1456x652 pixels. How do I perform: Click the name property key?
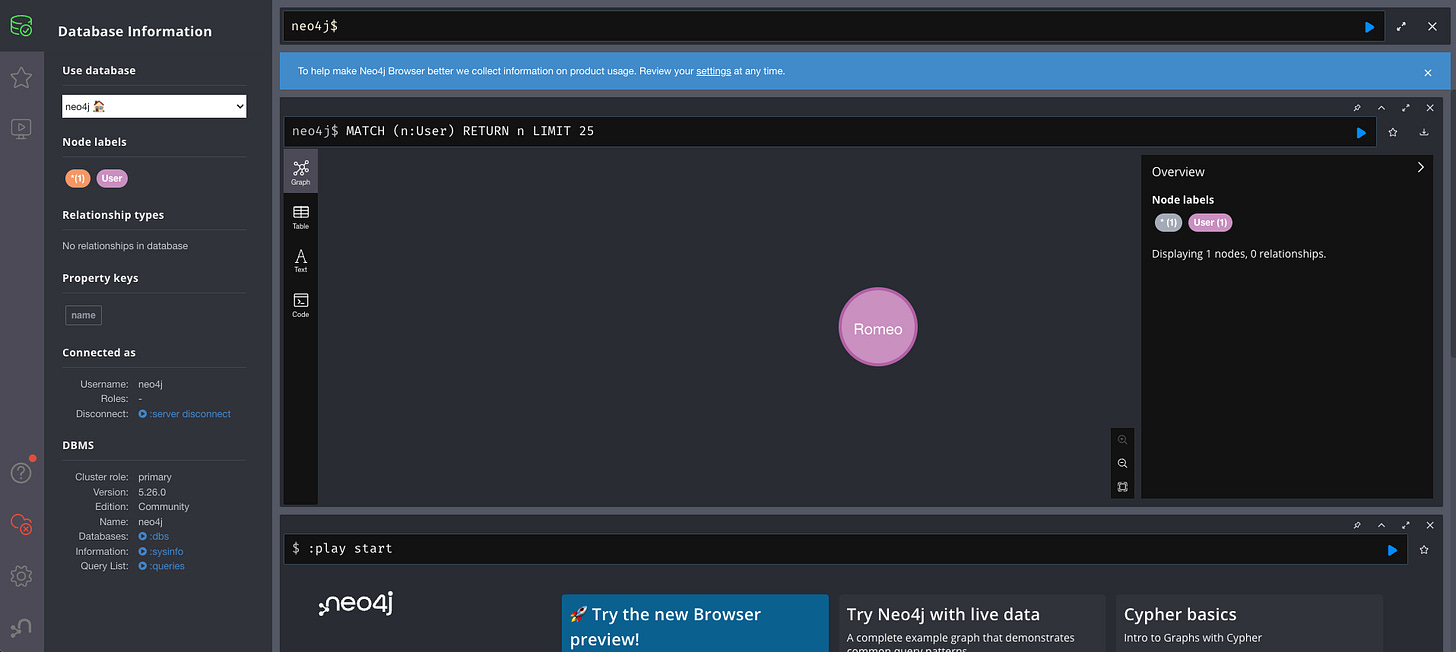pyautogui.click(x=84, y=315)
